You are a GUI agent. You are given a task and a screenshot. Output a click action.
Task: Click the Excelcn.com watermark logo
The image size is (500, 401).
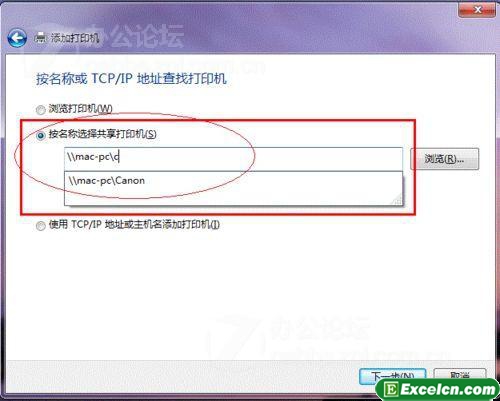(437, 389)
